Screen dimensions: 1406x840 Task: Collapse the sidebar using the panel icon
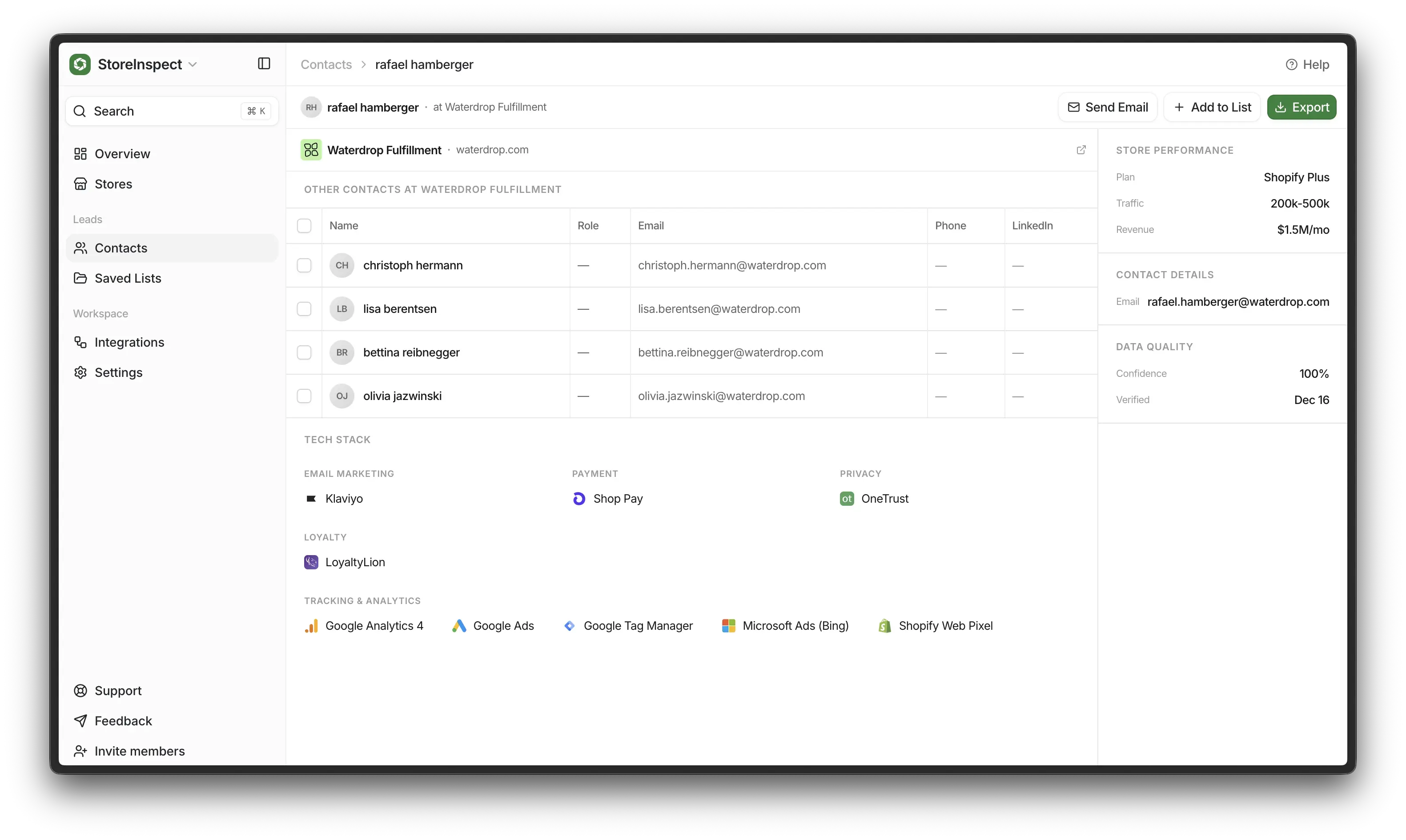pos(263,64)
